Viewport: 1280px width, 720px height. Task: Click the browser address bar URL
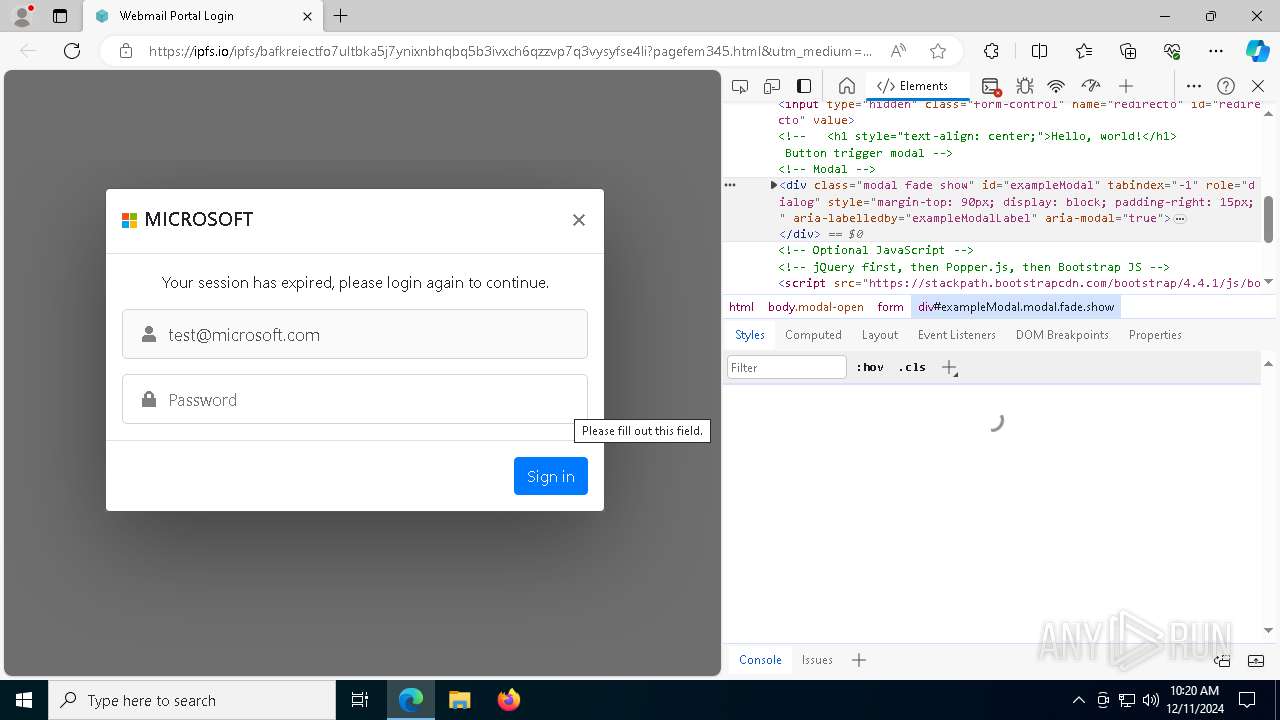510,51
